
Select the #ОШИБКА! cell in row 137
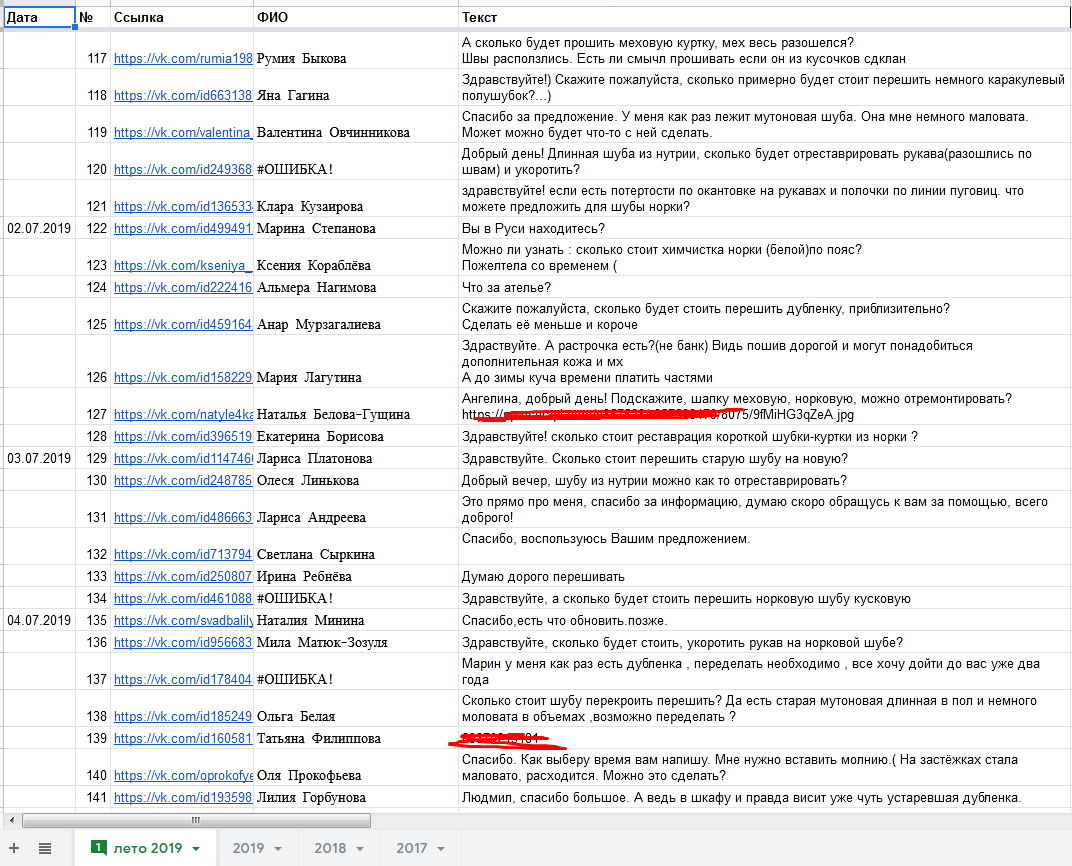point(356,671)
